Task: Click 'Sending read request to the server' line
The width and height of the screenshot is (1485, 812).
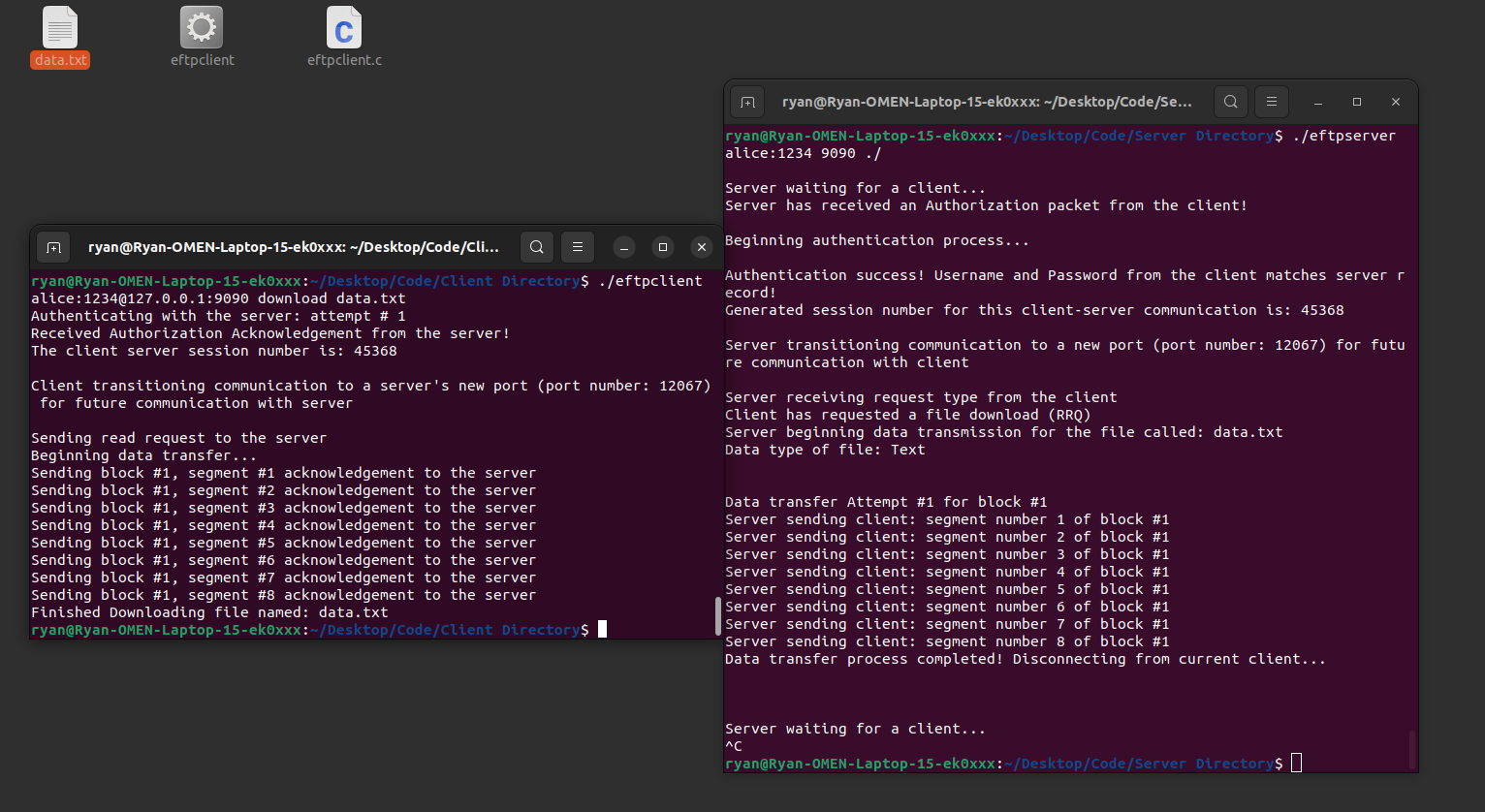Action: click(x=178, y=438)
